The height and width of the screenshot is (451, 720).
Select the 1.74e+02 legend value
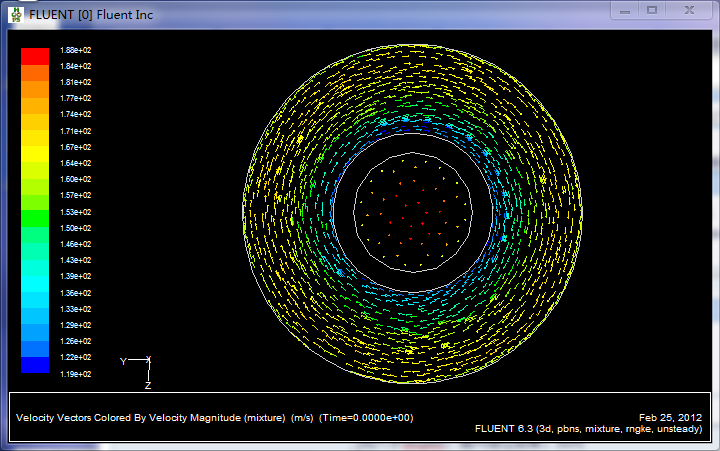click(76, 114)
